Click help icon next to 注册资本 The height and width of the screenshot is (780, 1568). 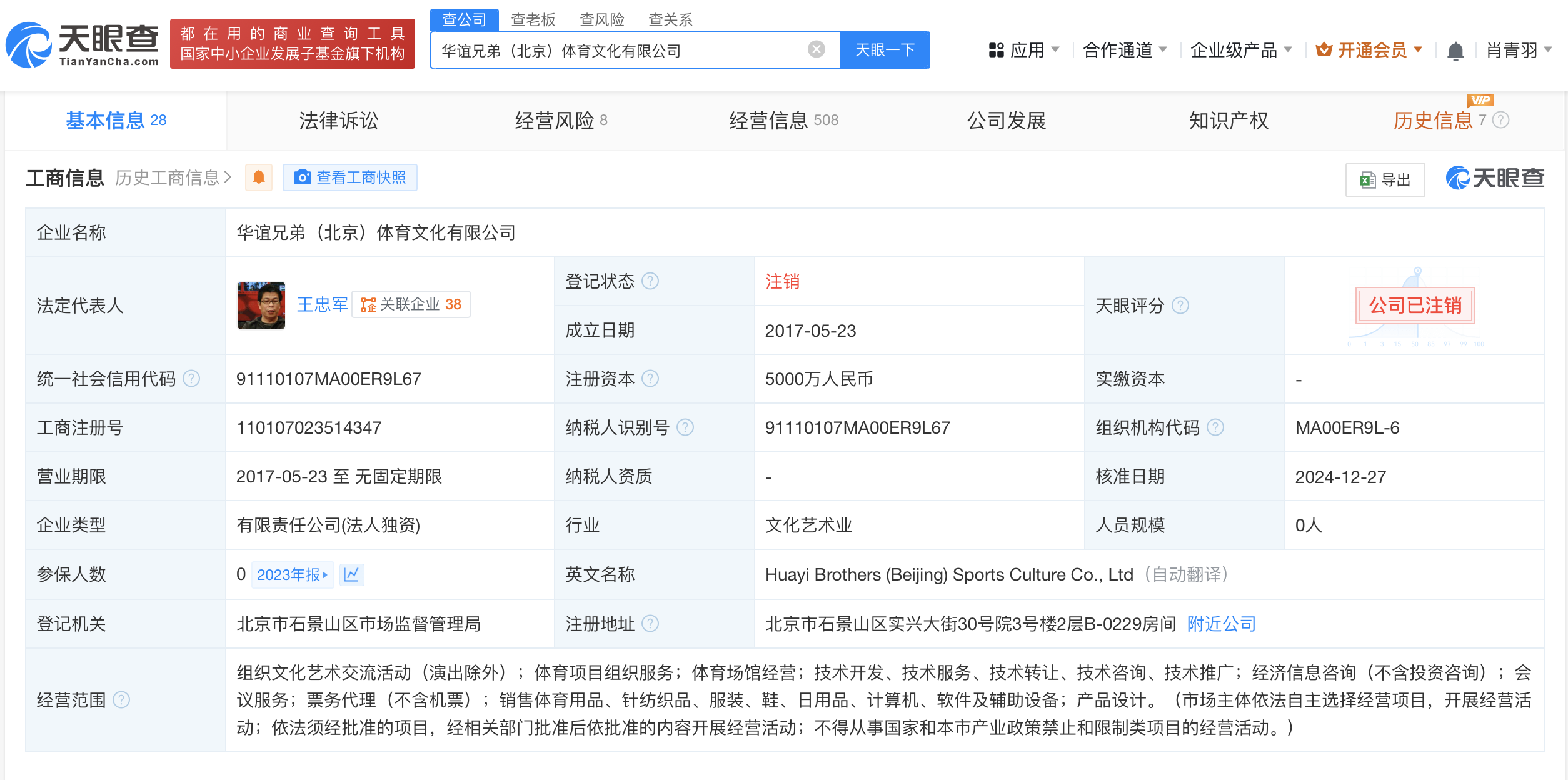click(650, 379)
